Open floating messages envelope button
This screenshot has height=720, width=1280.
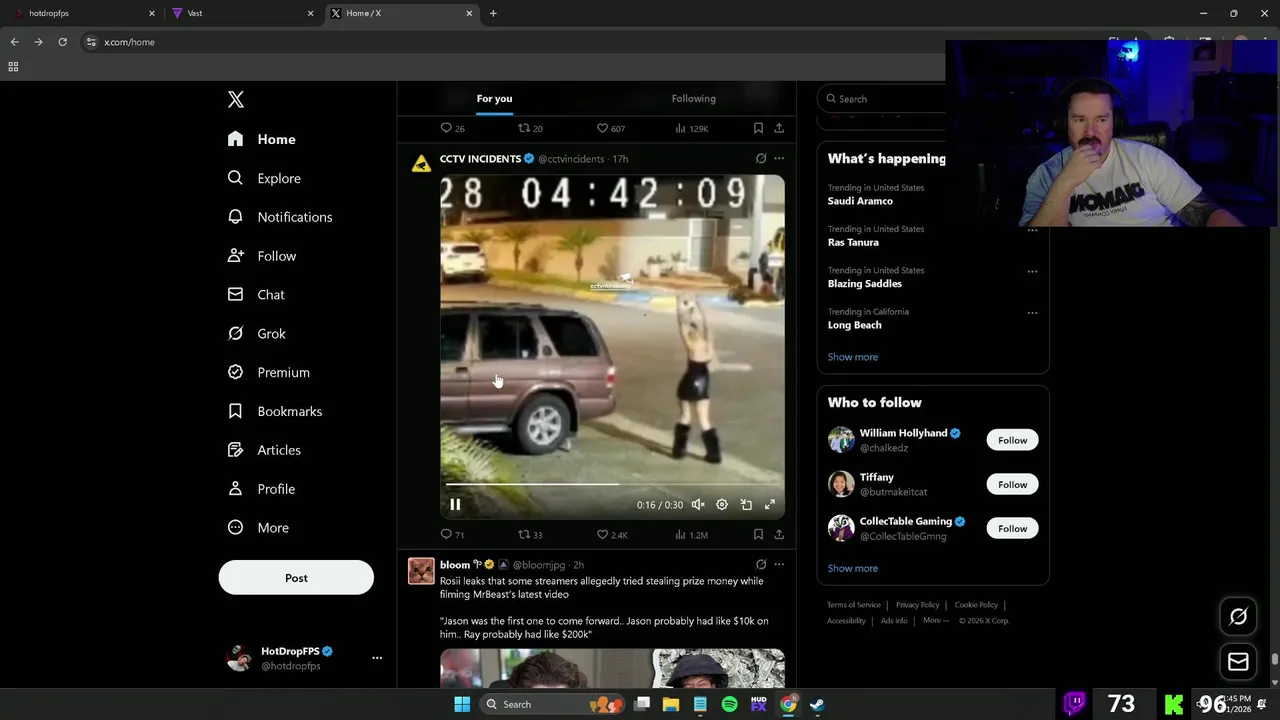coord(1238,661)
